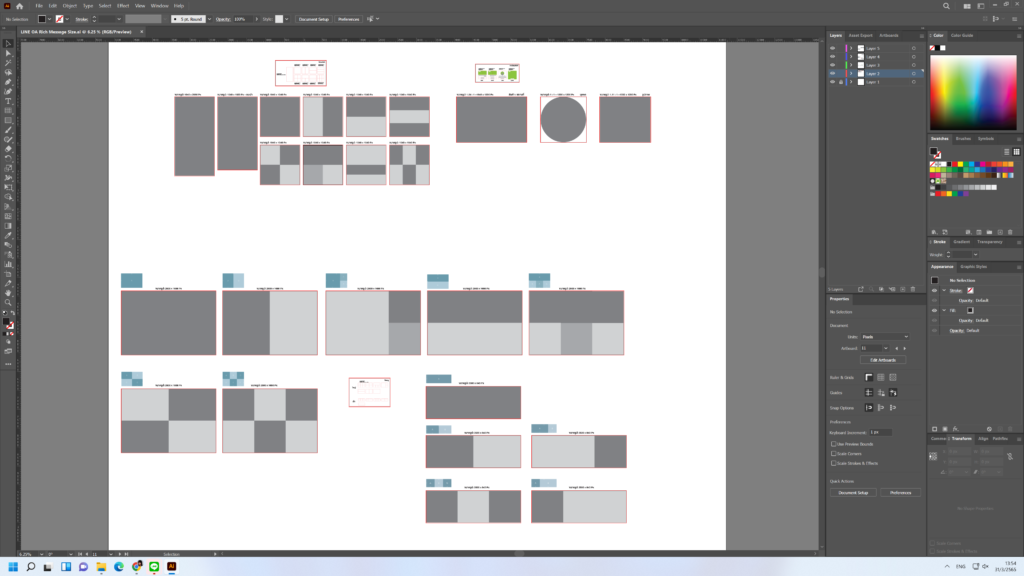The image size is (1024, 576).
Task: Delete a swatch using the trash icon
Action: click(x=1010, y=231)
